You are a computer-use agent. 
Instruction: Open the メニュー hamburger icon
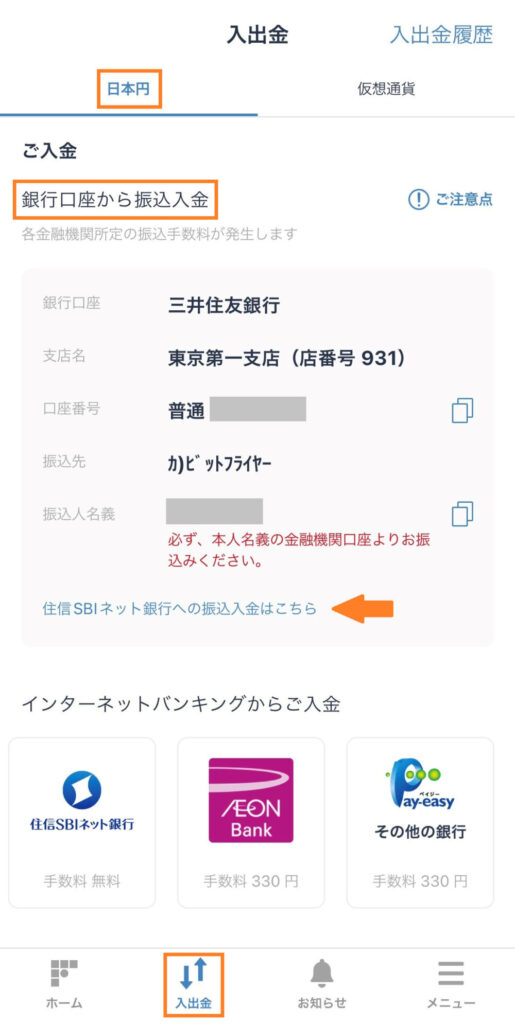[x=450, y=974]
